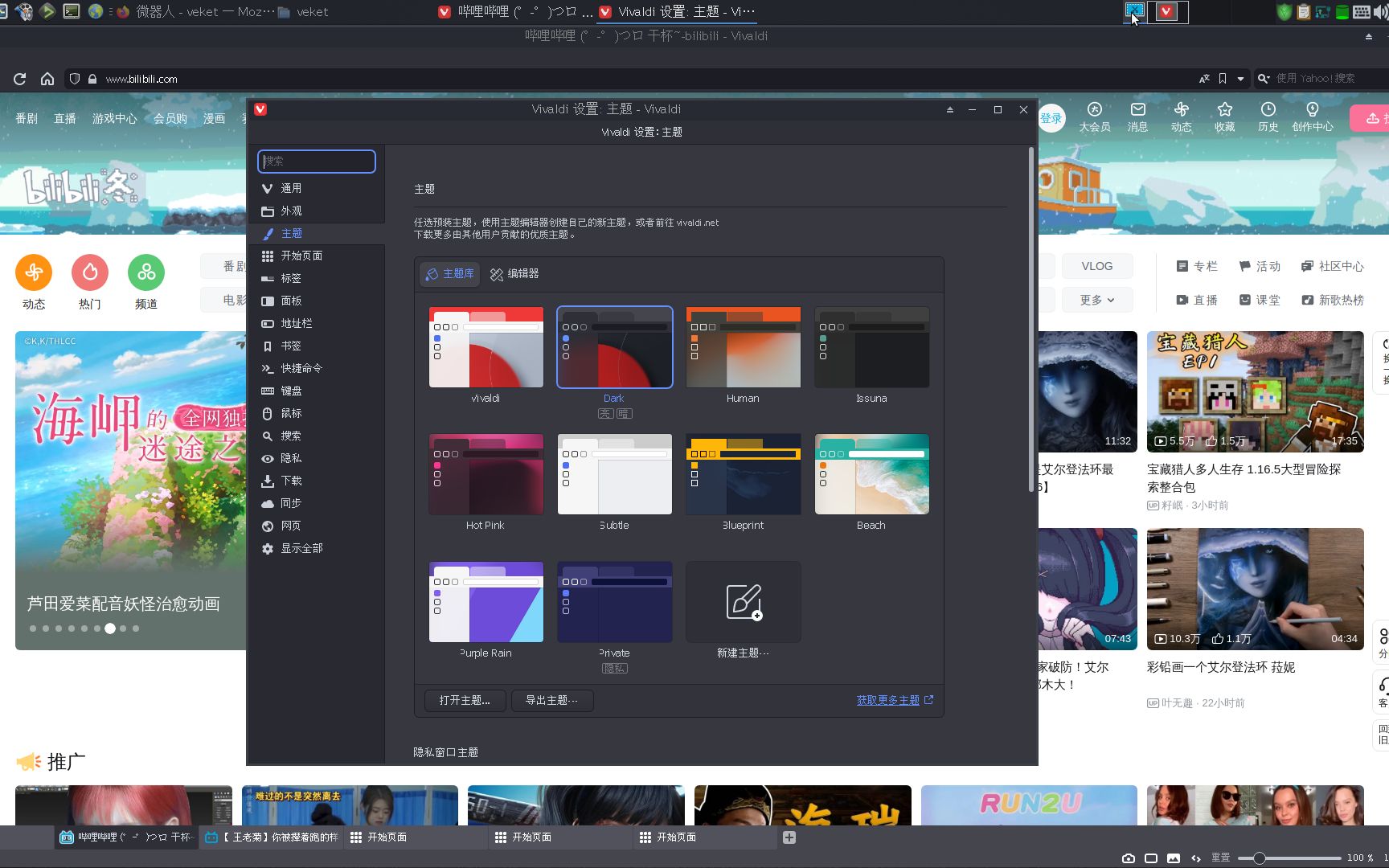Select the Private theme thumbnail

click(615, 602)
